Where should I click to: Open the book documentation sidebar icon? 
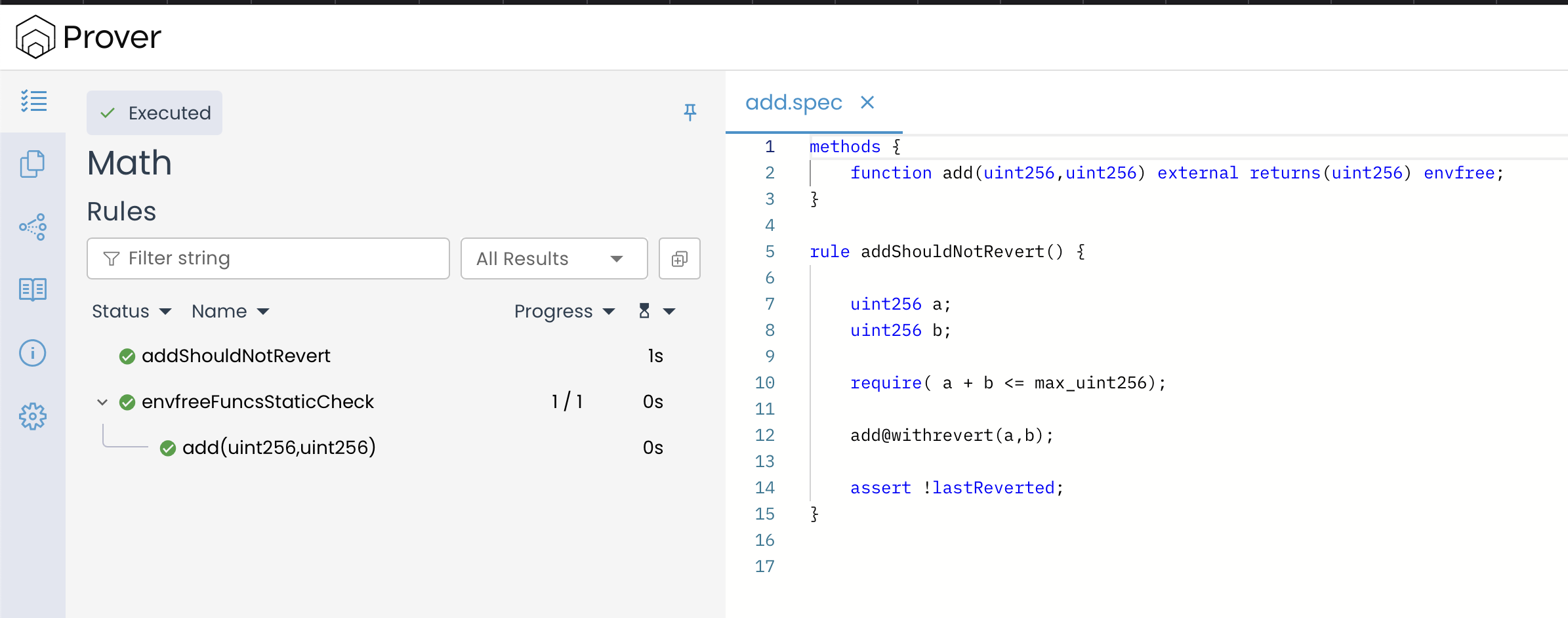[x=33, y=289]
